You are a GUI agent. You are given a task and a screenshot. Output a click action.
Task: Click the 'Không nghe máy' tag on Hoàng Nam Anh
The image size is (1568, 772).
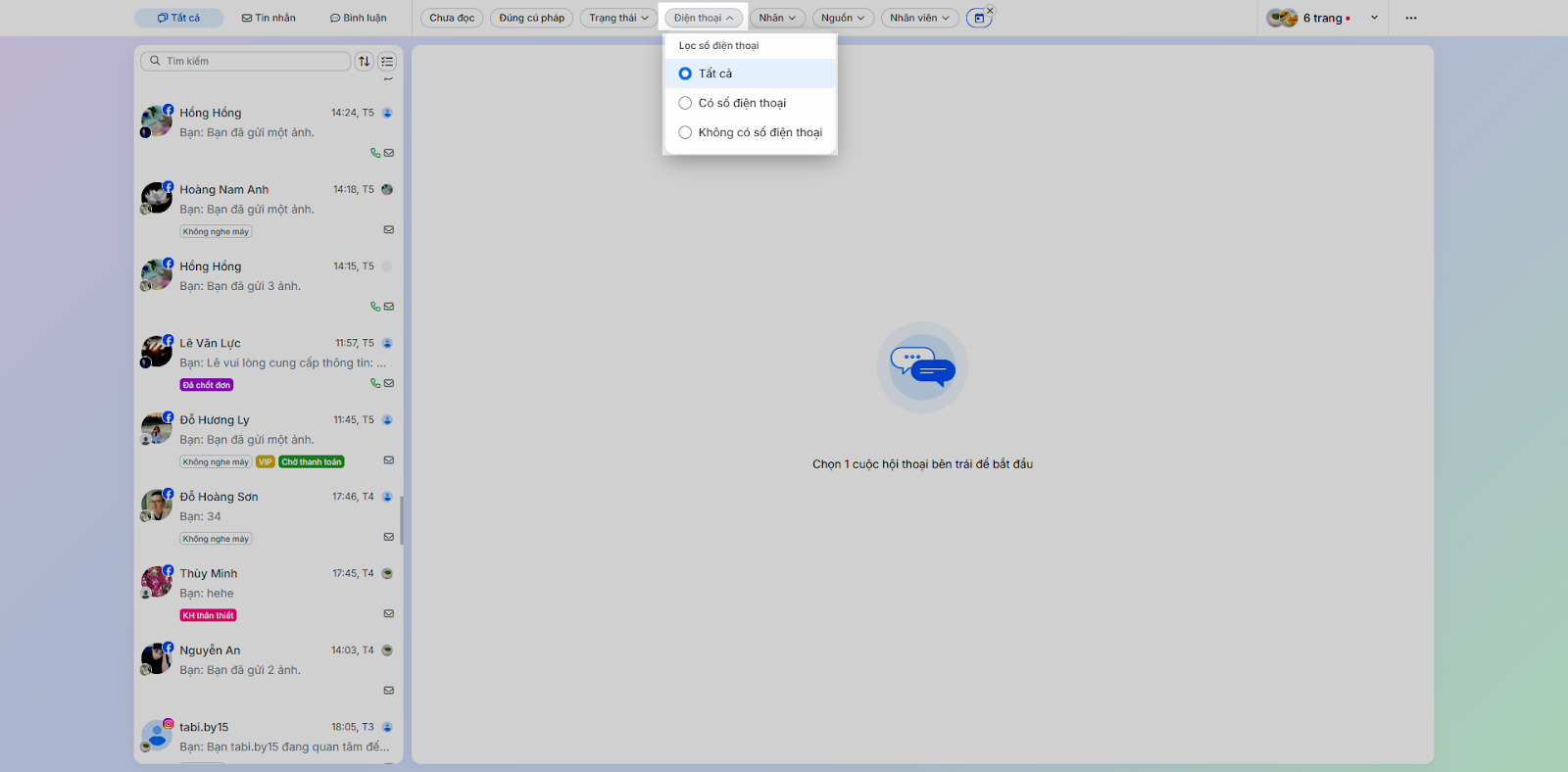point(216,231)
